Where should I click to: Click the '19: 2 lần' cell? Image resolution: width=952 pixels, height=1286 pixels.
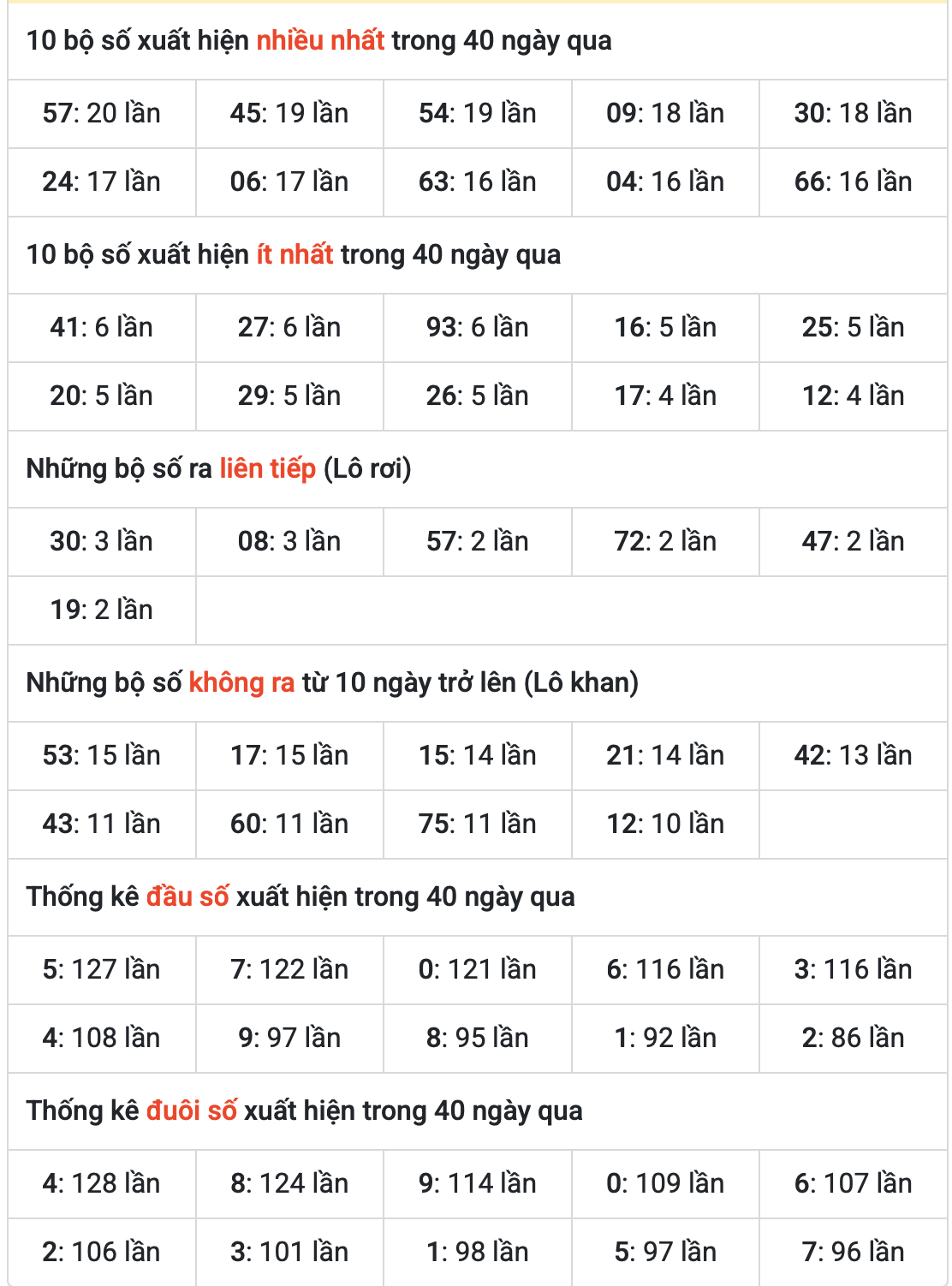point(102,610)
